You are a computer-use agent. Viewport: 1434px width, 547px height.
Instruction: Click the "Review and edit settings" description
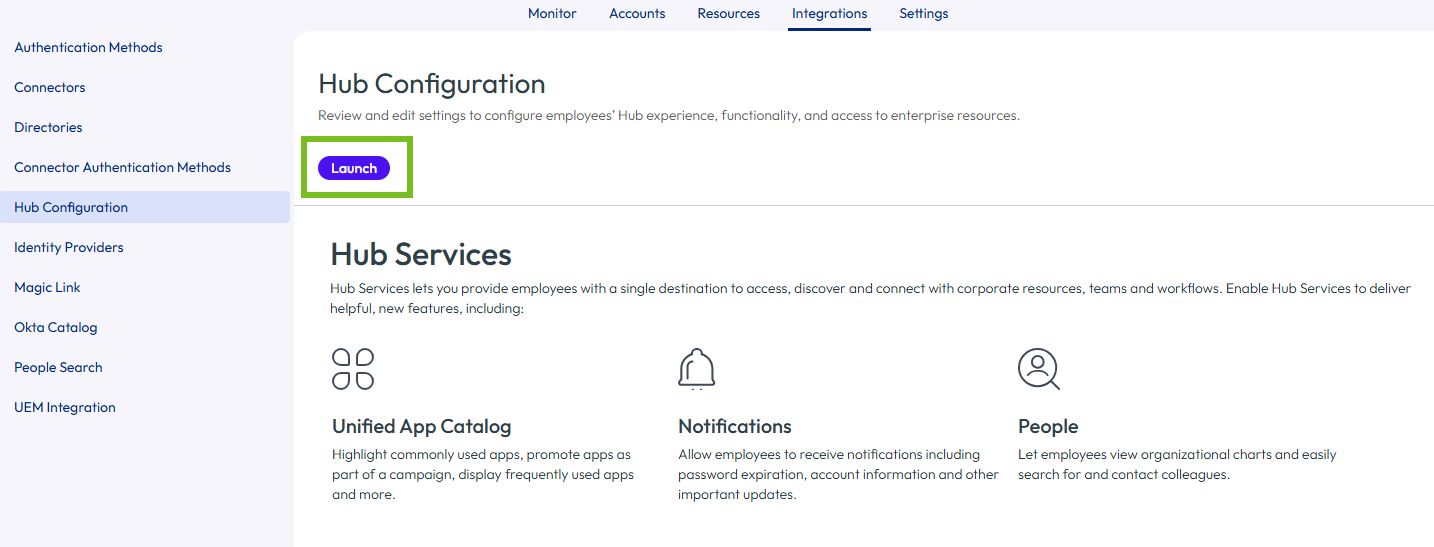669,115
